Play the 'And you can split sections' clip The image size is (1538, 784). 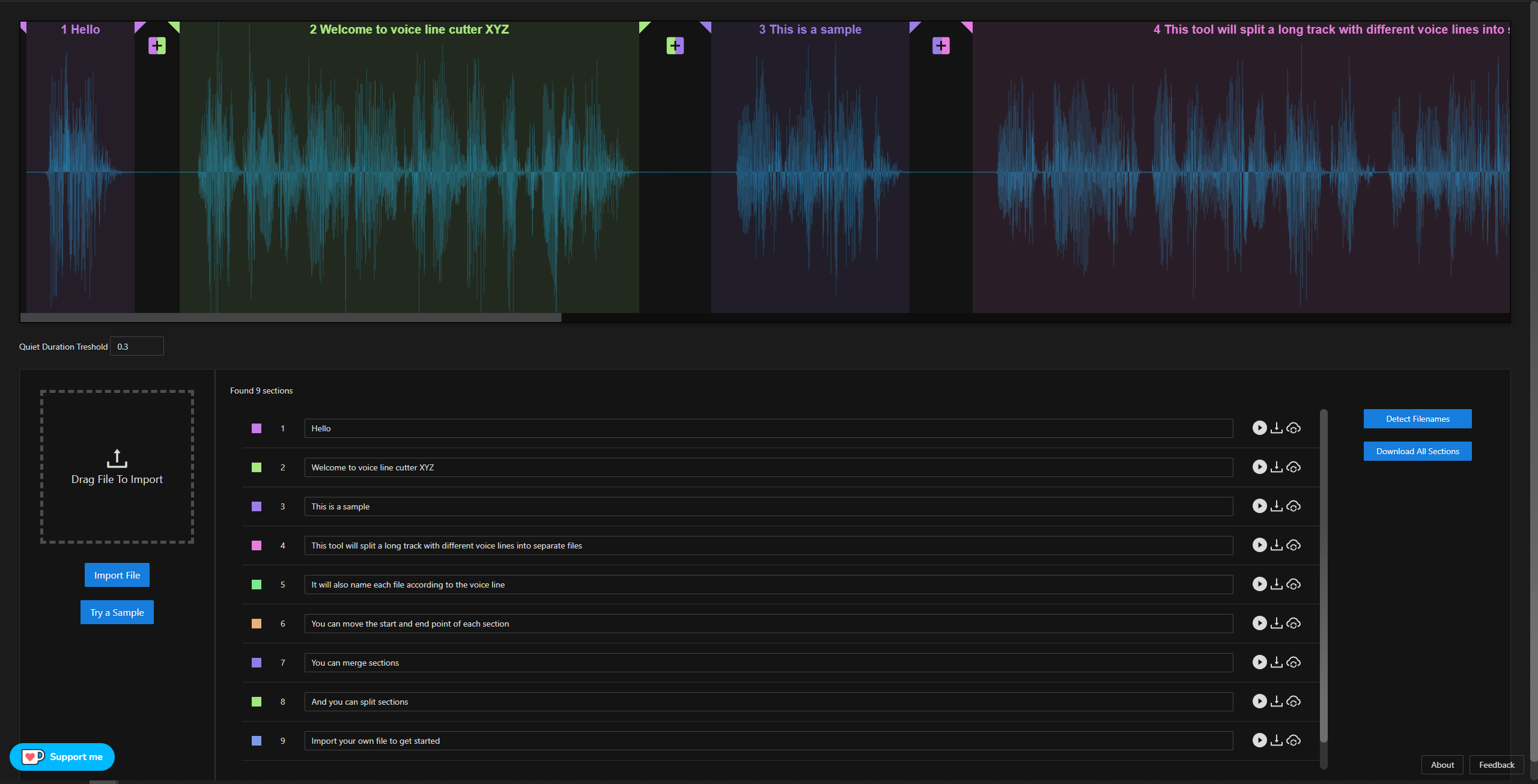click(x=1259, y=701)
